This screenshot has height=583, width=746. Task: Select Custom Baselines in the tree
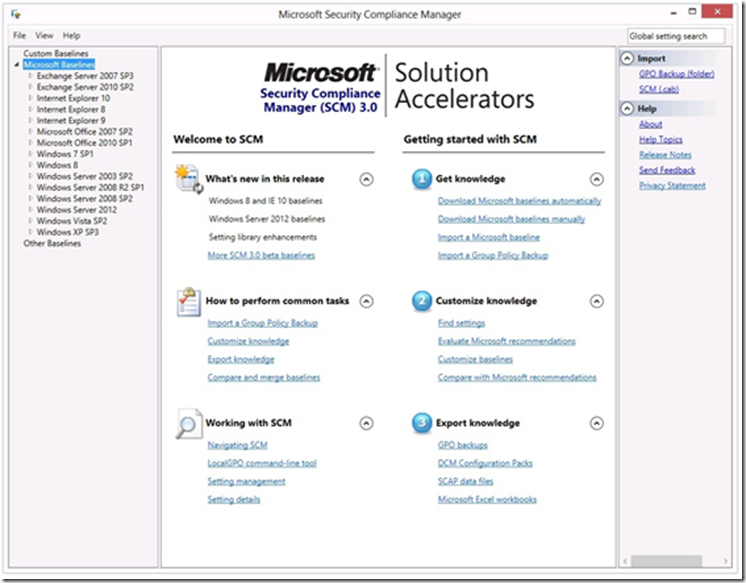pyautogui.click(x=56, y=53)
